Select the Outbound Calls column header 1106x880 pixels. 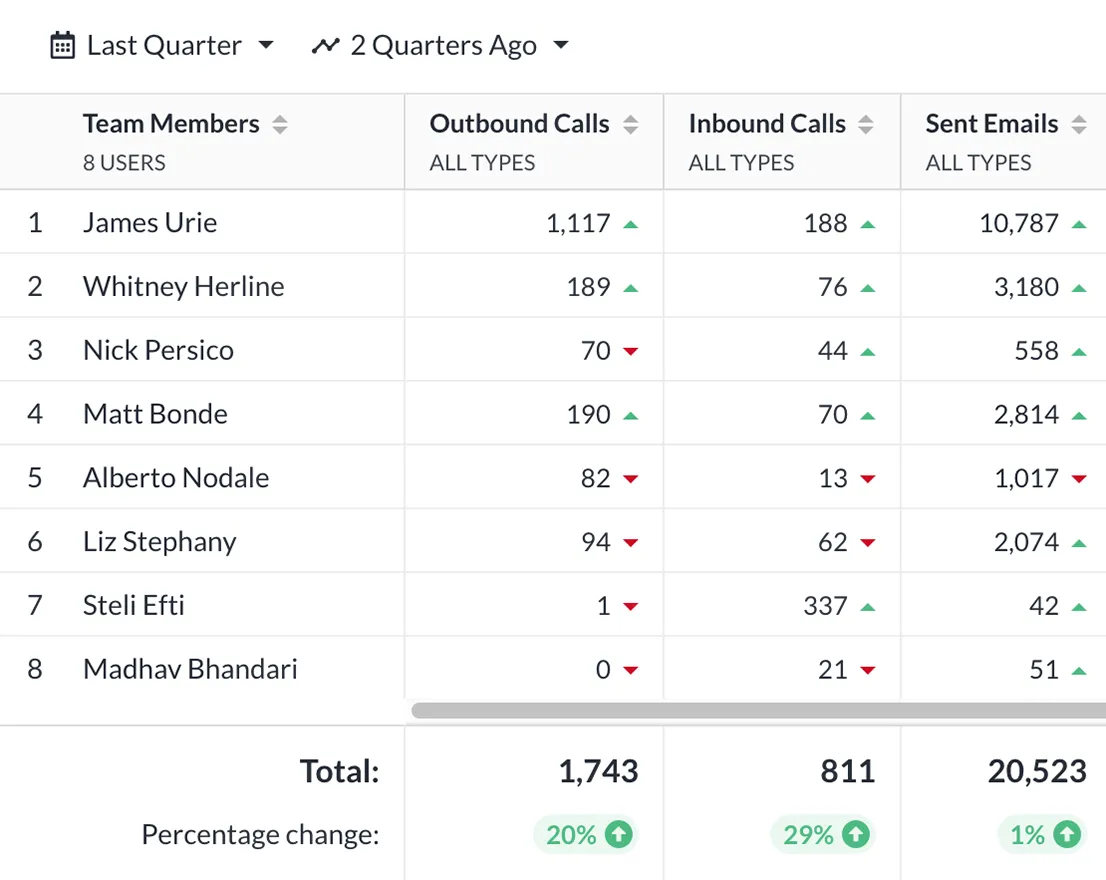click(x=519, y=123)
